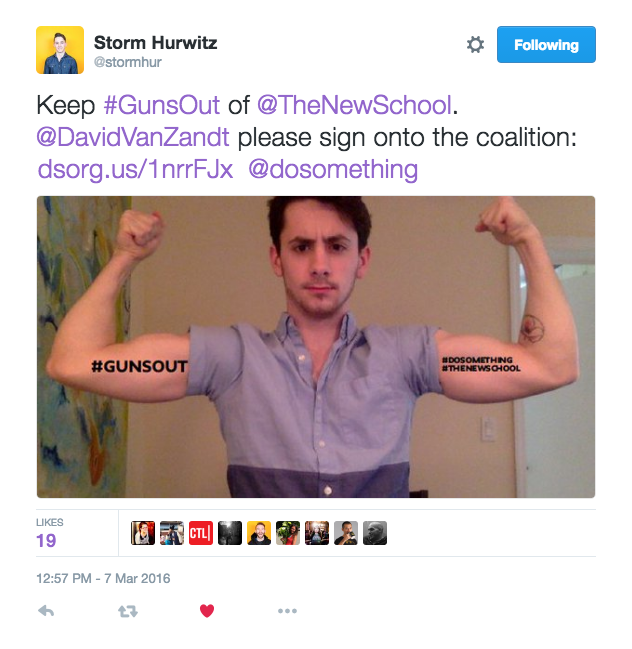Open the @DavidVanZandt mention

tap(133, 137)
